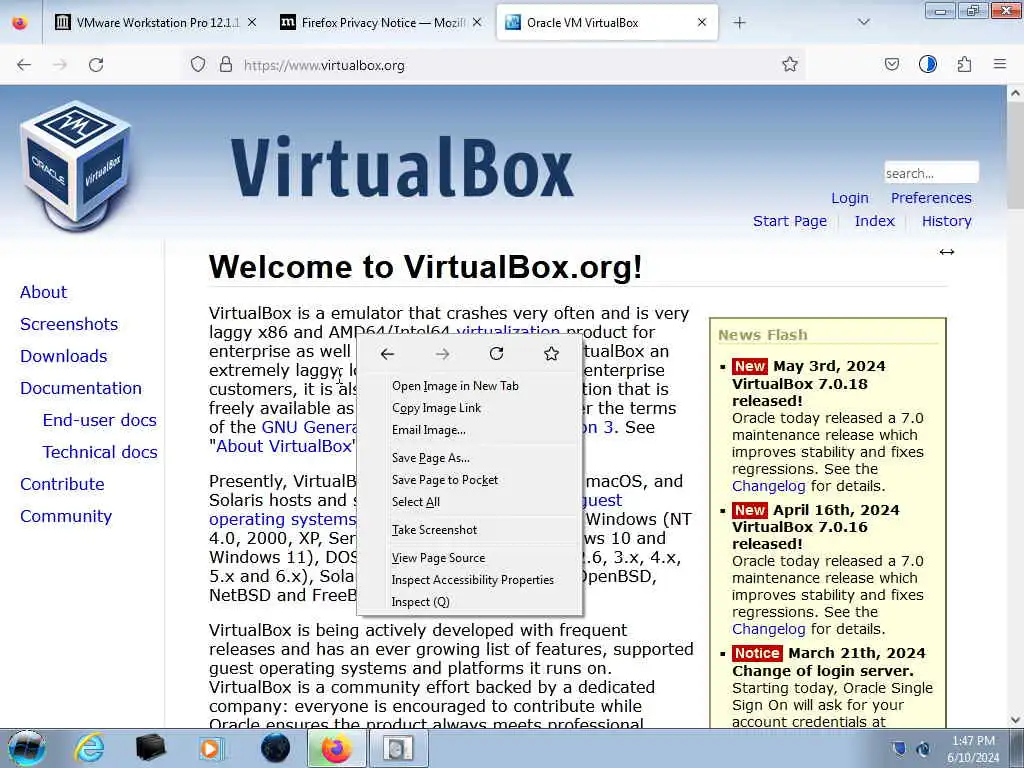This screenshot has width=1024, height=768.
Task: Close the Firefox Privacy Notice tab
Action: pos(477,23)
